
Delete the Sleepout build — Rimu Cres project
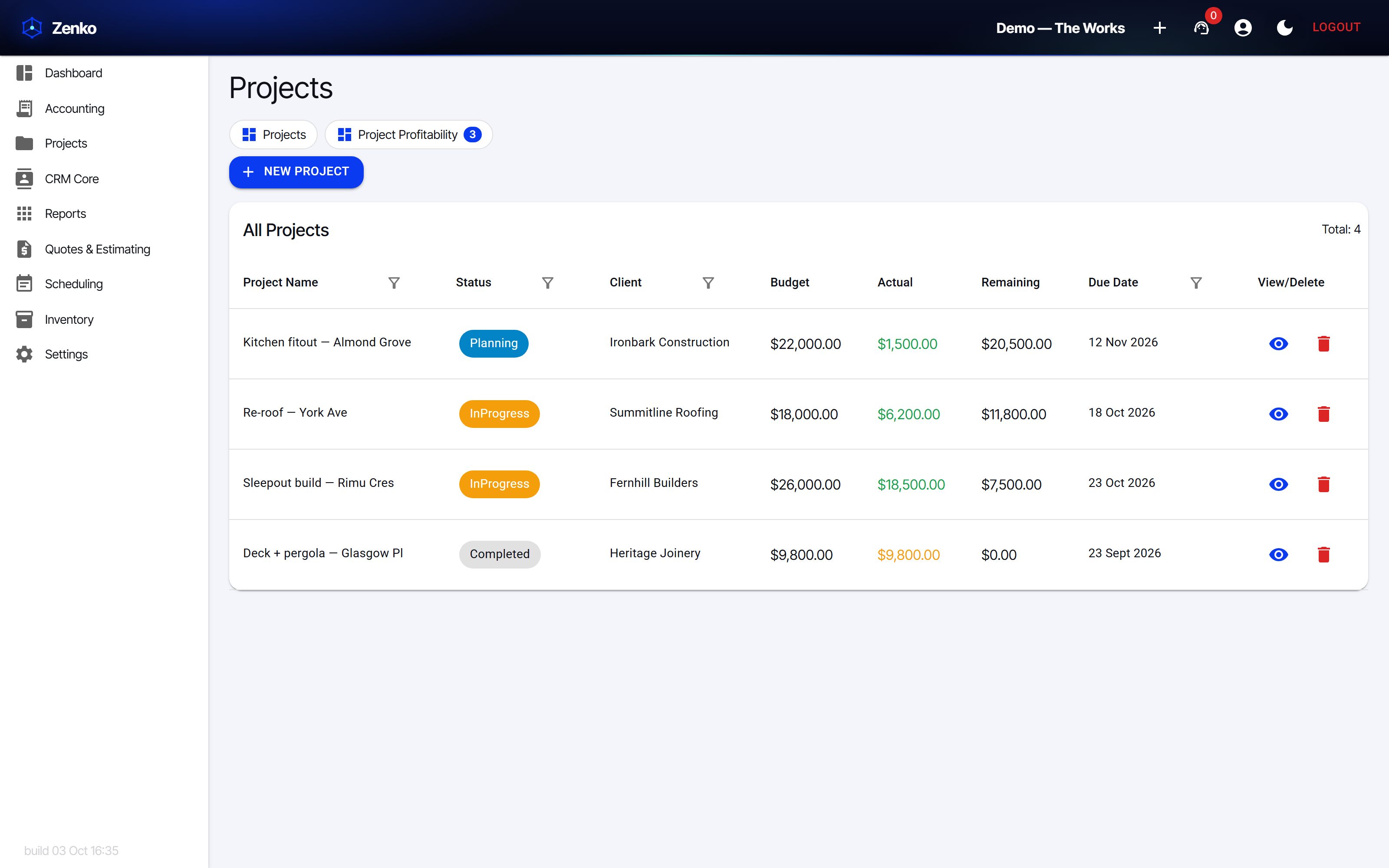(1323, 484)
